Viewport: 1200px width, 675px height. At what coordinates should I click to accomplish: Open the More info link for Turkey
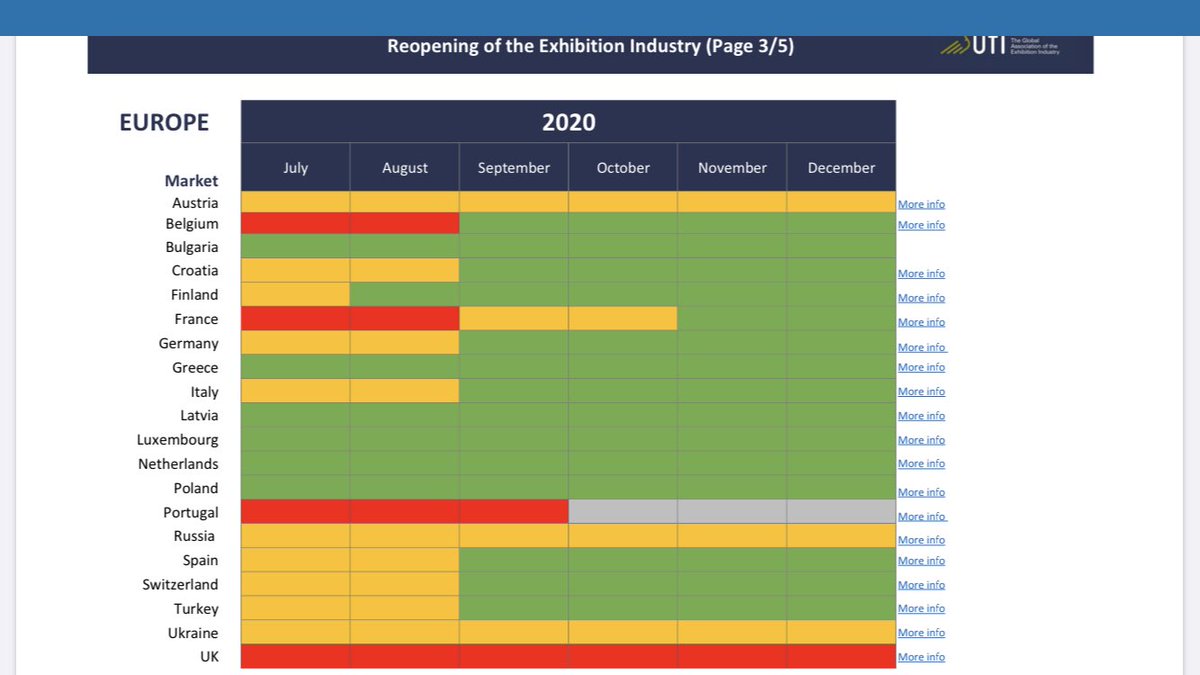pyautogui.click(x=921, y=608)
